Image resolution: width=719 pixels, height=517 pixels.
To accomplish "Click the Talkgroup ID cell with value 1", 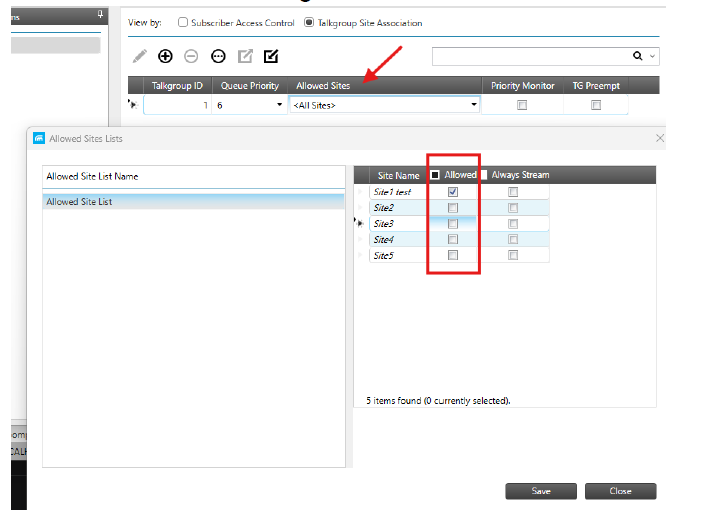I will pos(177,105).
